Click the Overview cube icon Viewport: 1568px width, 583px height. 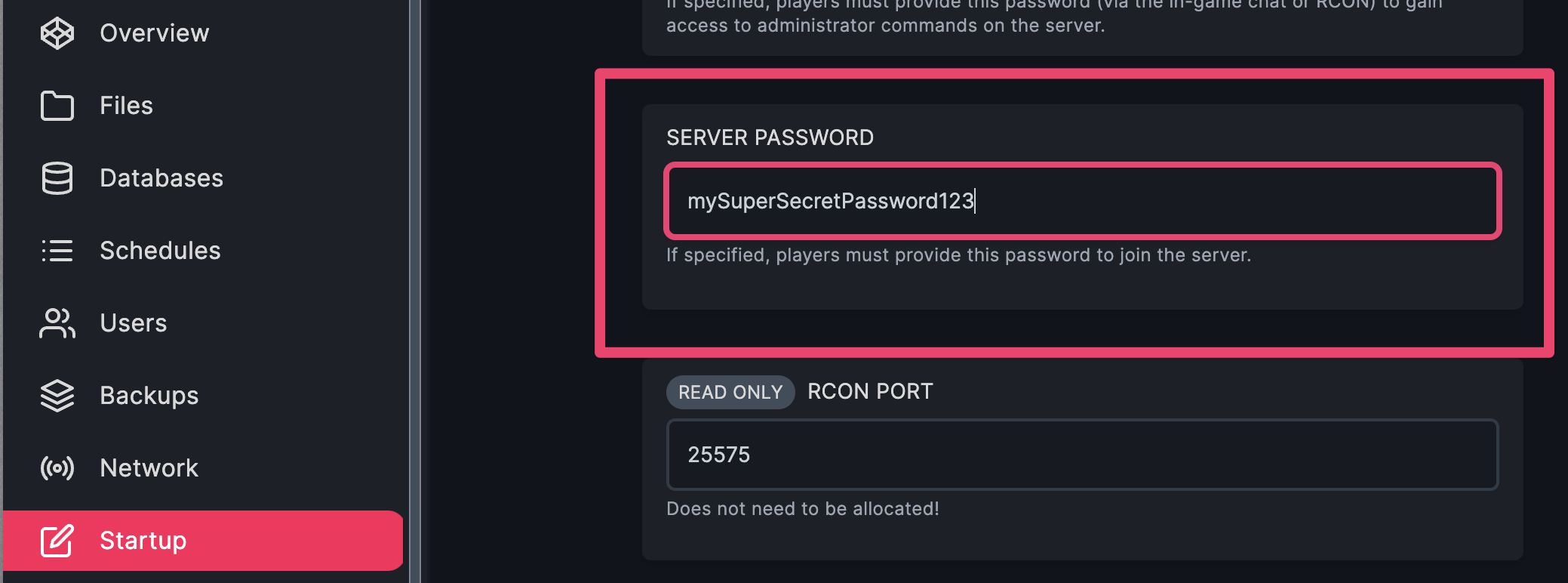click(x=57, y=33)
